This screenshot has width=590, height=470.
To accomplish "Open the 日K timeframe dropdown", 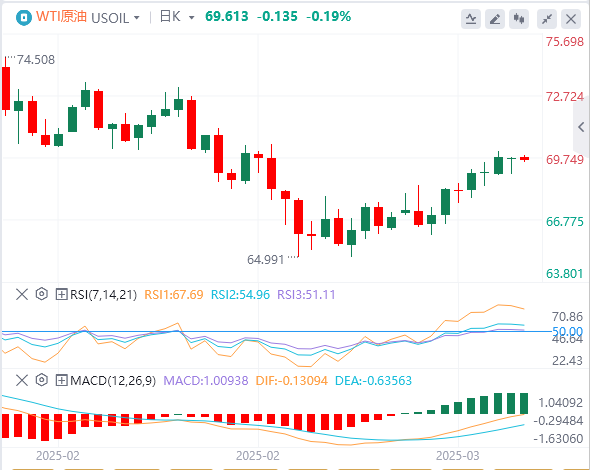I will [x=177, y=17].
